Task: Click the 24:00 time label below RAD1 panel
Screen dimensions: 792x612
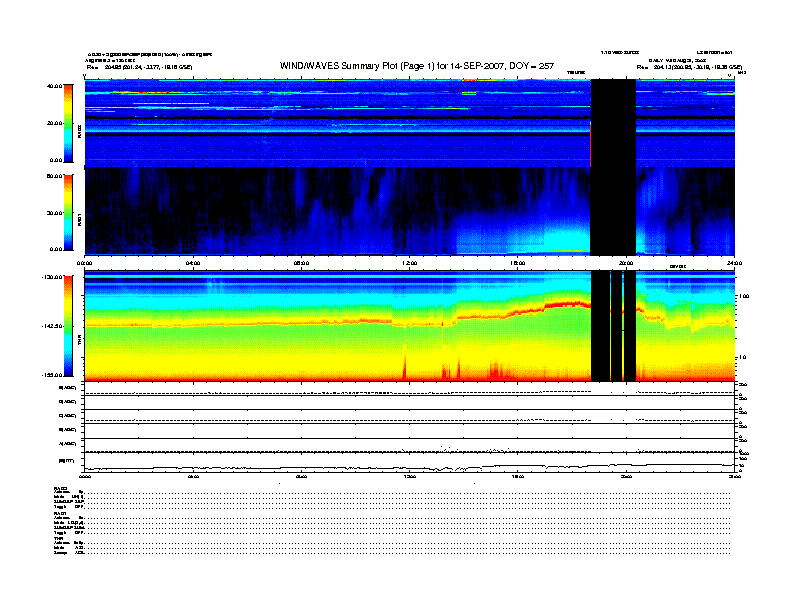Action: [x=734, y=263]
